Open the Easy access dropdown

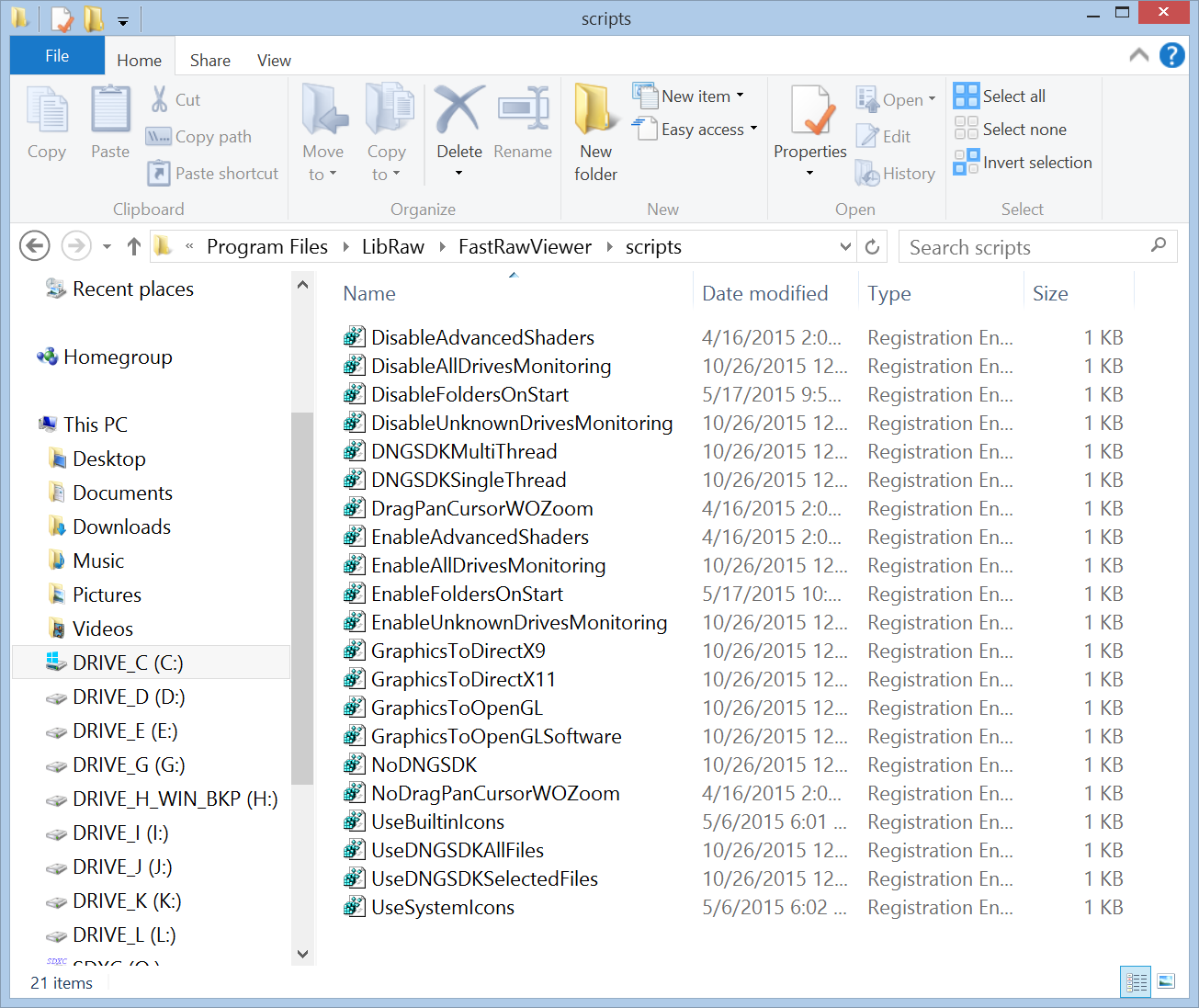click(x=753, y=130)
